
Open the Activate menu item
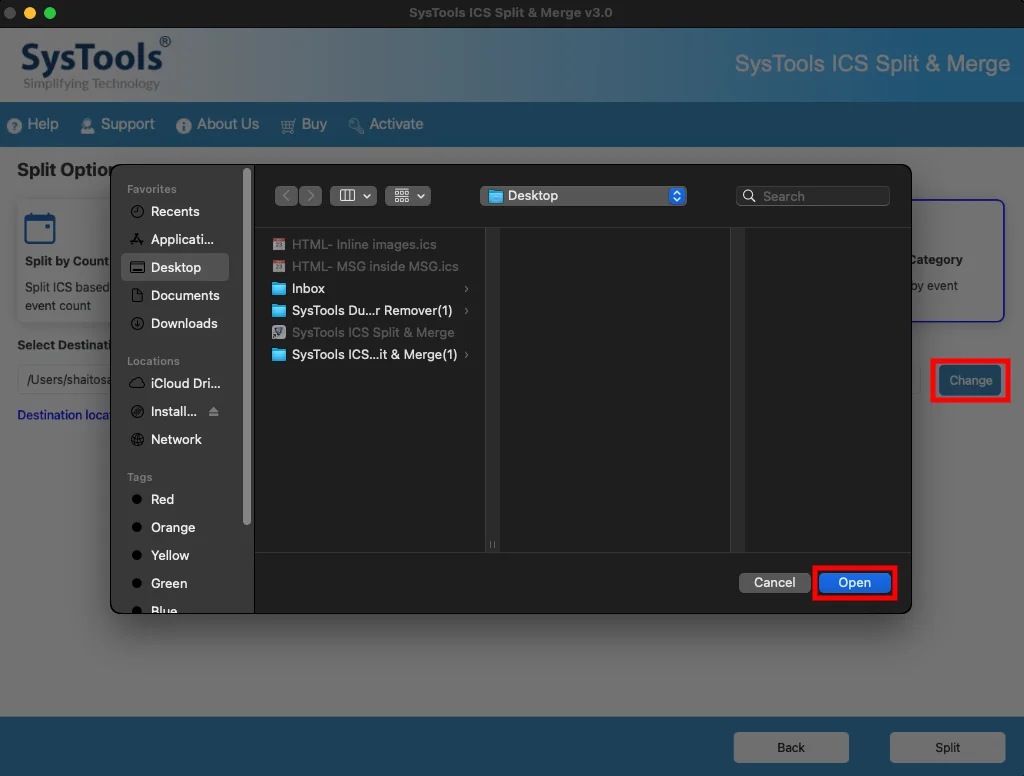click(x=386, y=125)
